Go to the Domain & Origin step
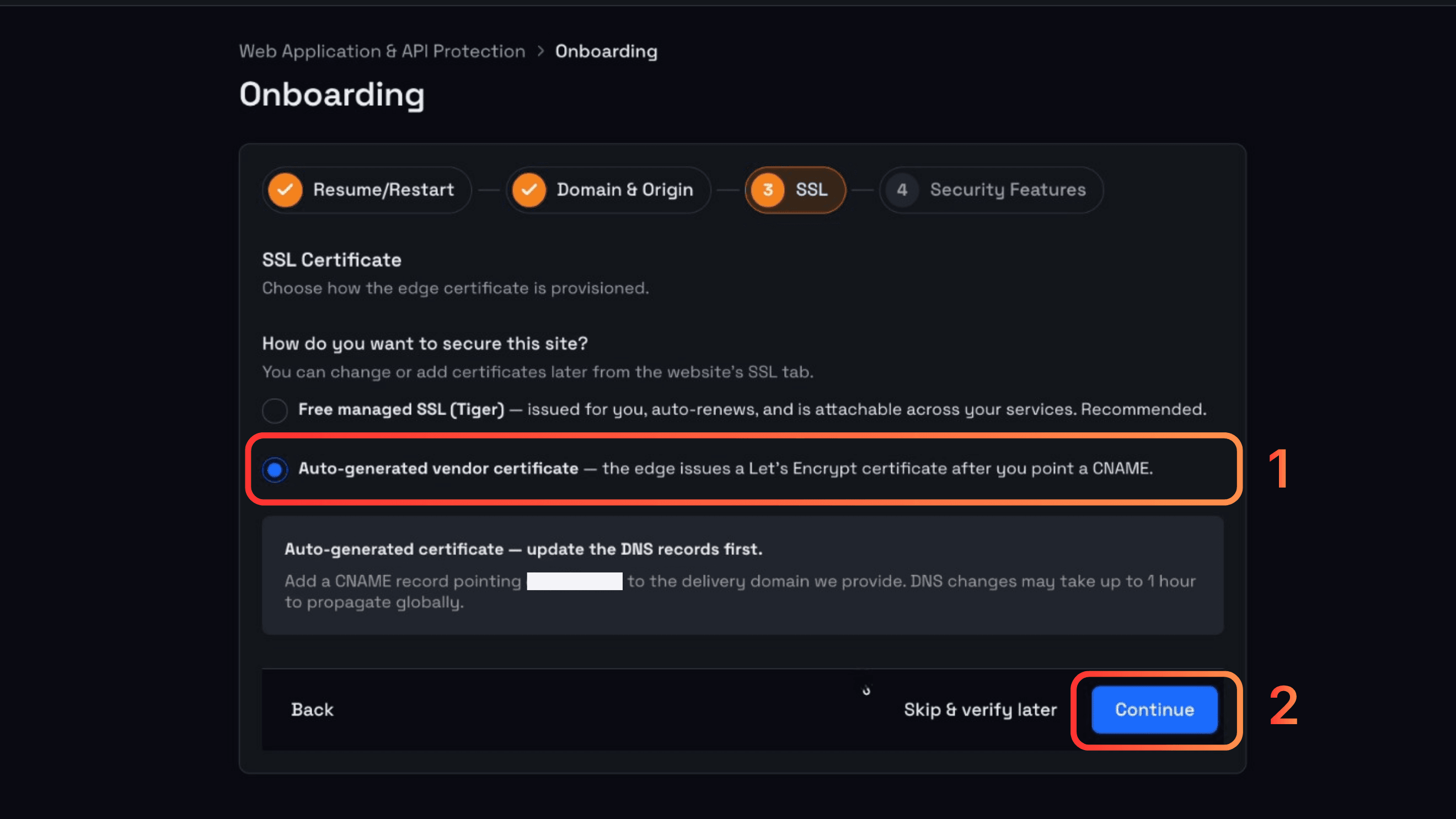The height and width of the screenshot is (819, 1456). click(608, 190)
